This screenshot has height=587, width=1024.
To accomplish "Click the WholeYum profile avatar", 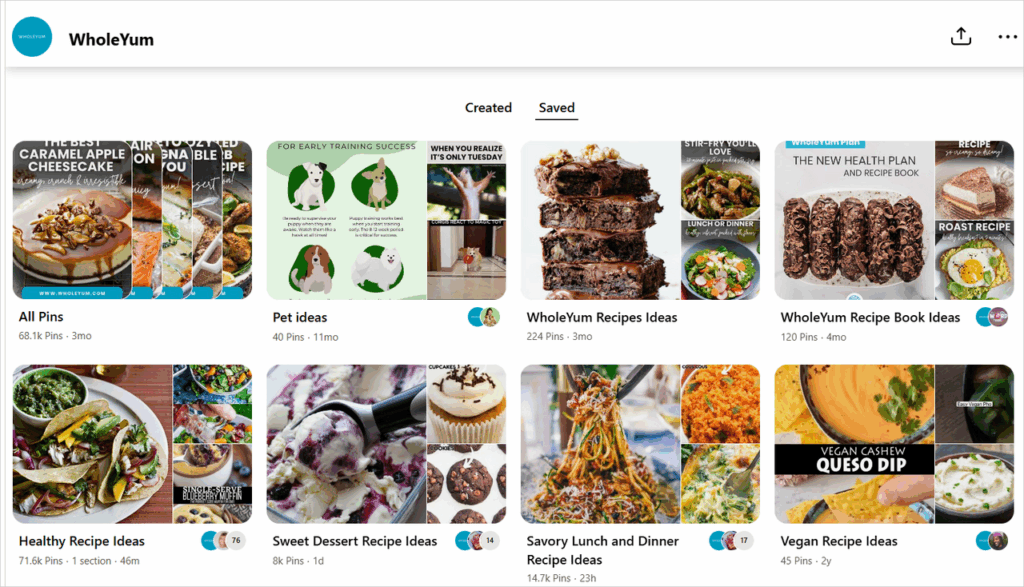I will click(31, 37).
